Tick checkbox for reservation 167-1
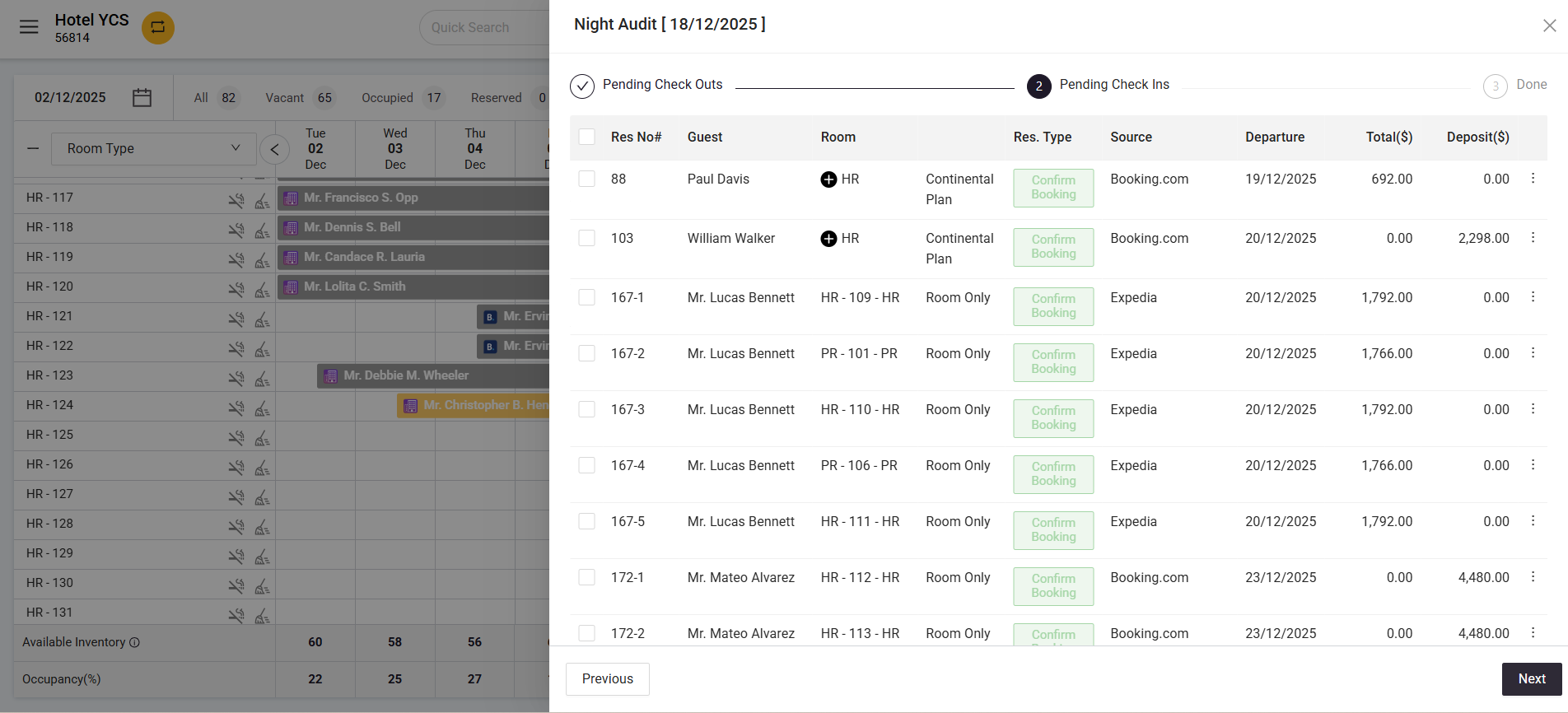This screenshot has height=713, width=1568. click(x=586, y=297)
